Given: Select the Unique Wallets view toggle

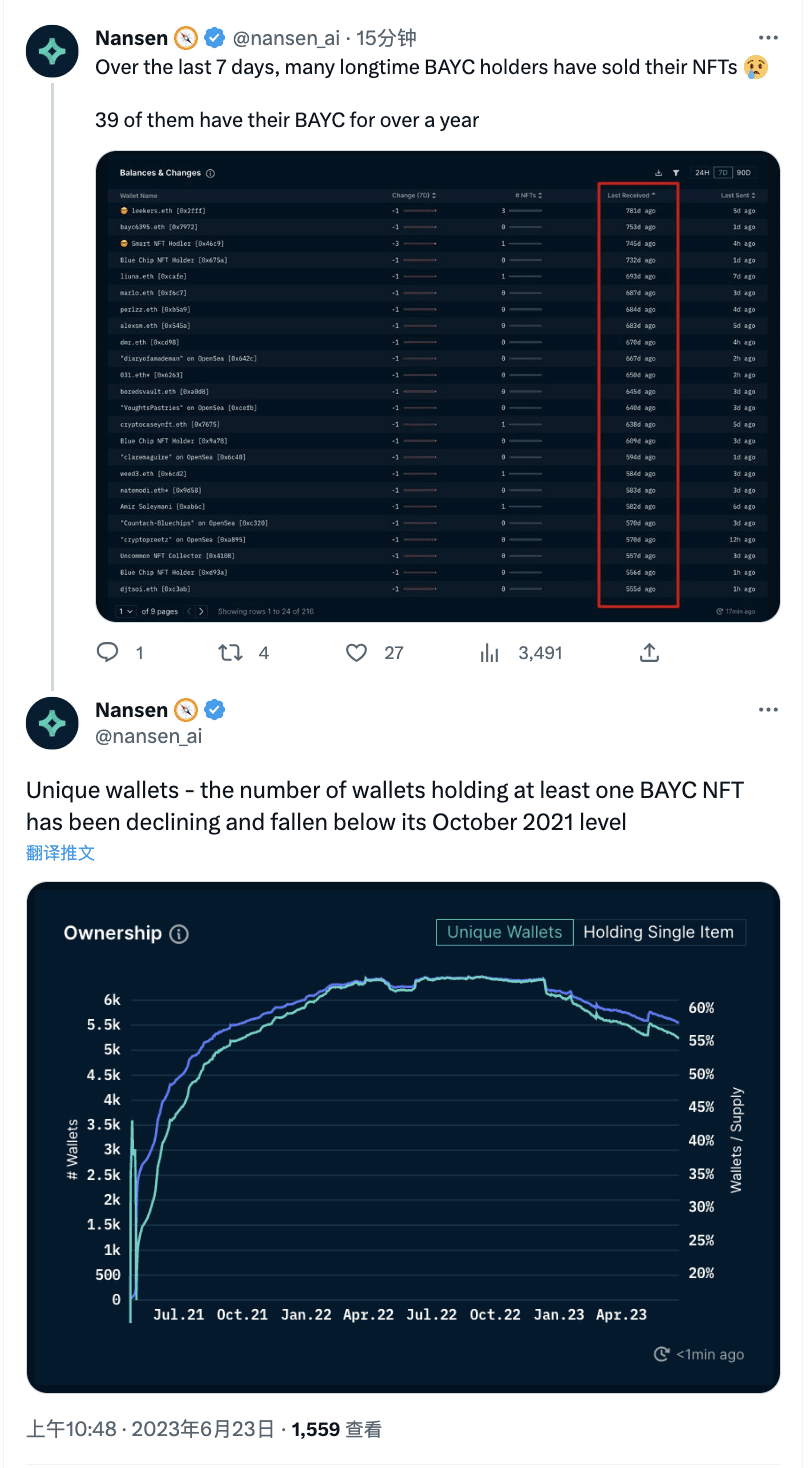Looking at the screenshot, I should click(504, 931).
